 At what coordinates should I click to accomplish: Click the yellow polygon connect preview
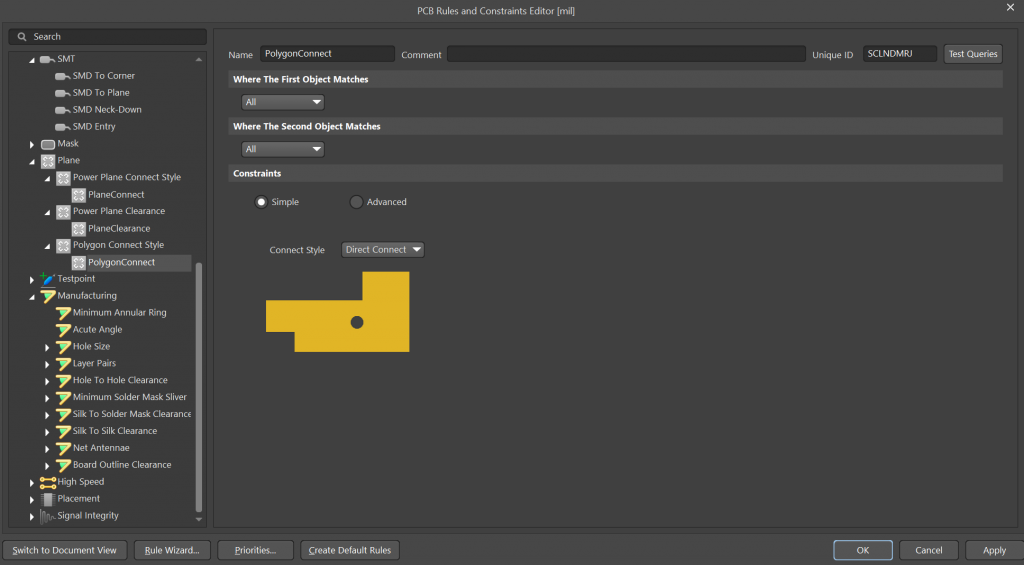click(x=338, y=312)
